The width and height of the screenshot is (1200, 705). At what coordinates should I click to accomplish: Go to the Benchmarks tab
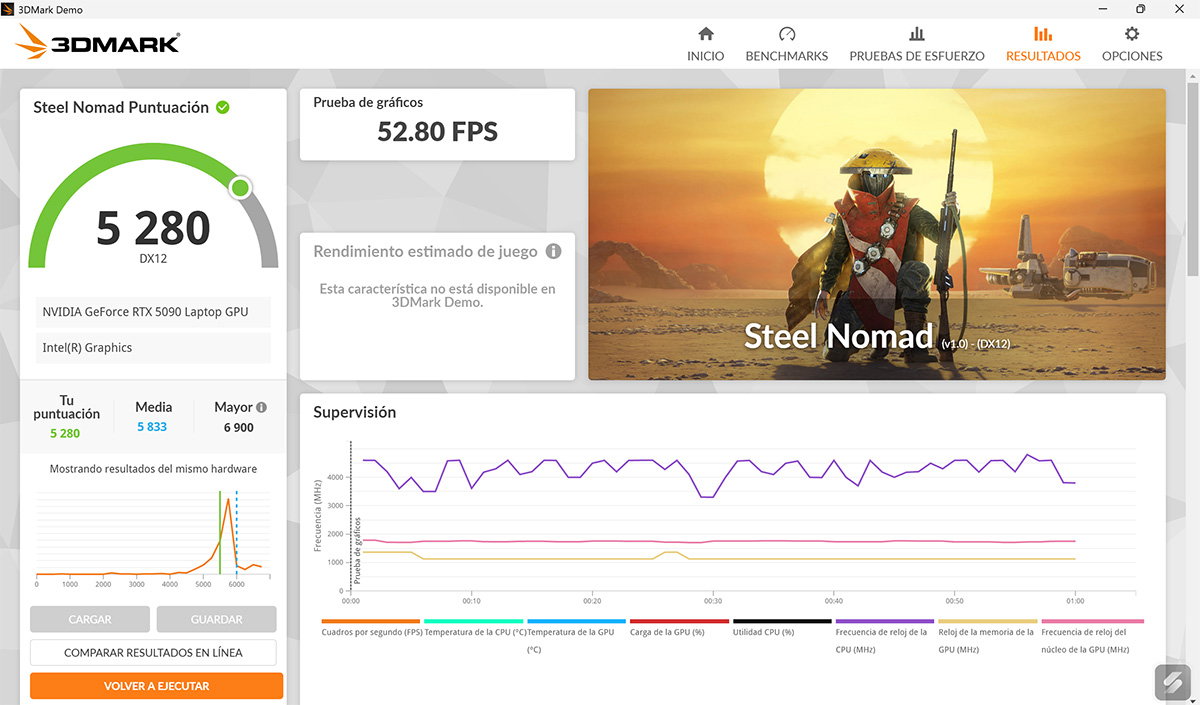787,44
